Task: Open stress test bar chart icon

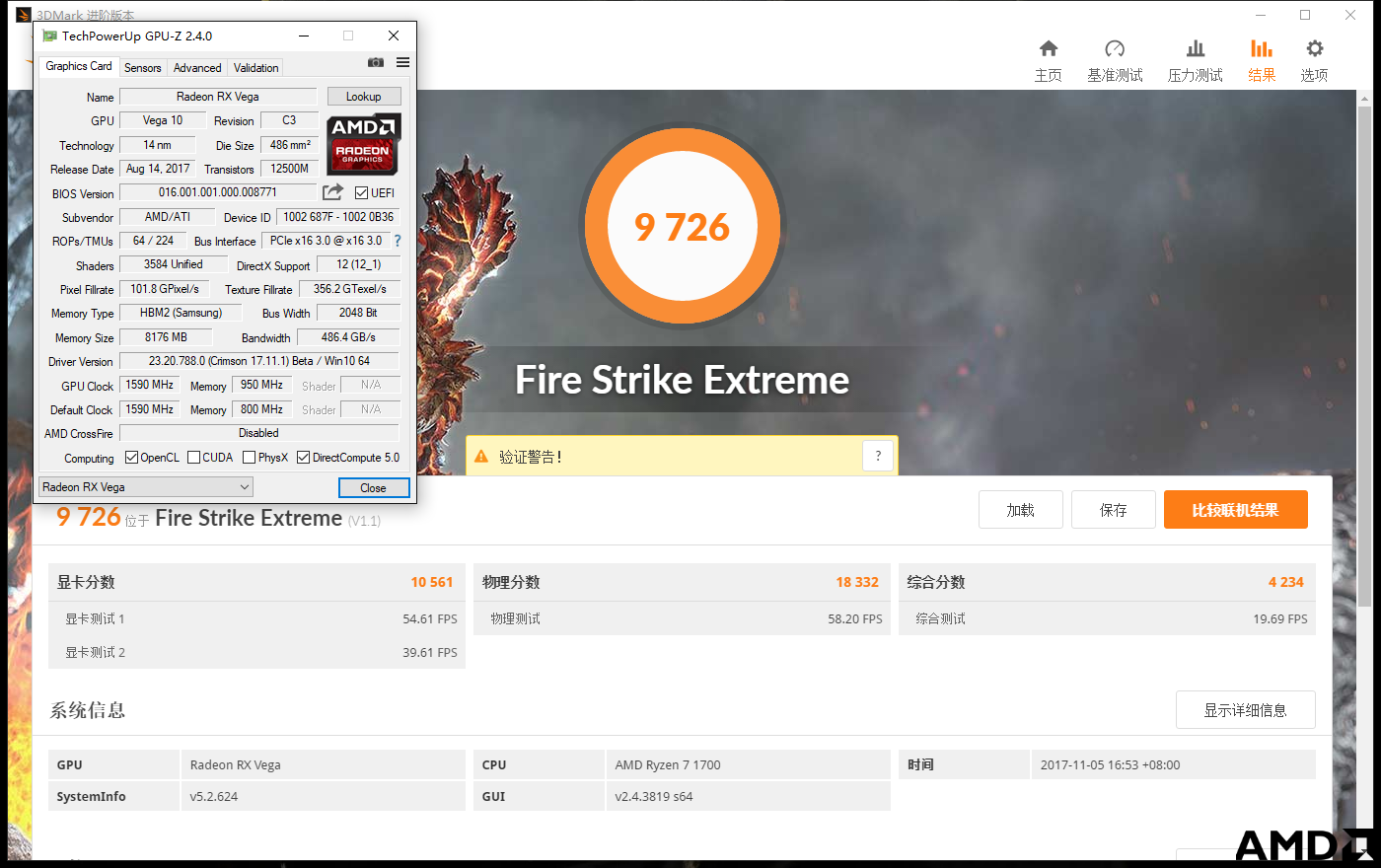Action: point(1196,48)
